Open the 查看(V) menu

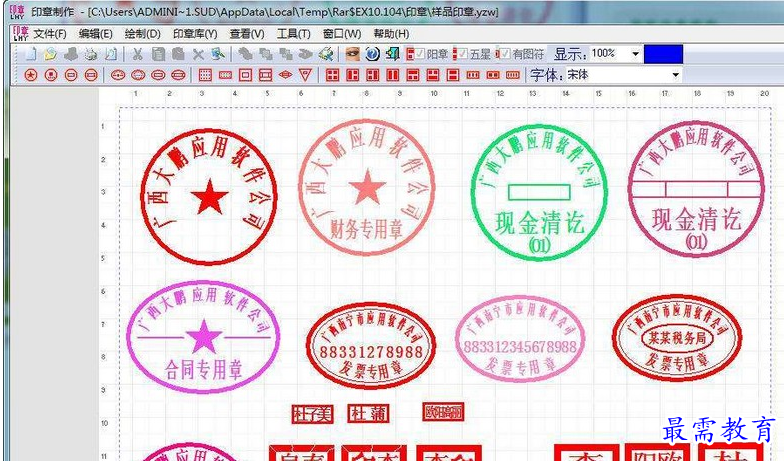[247, 34]
